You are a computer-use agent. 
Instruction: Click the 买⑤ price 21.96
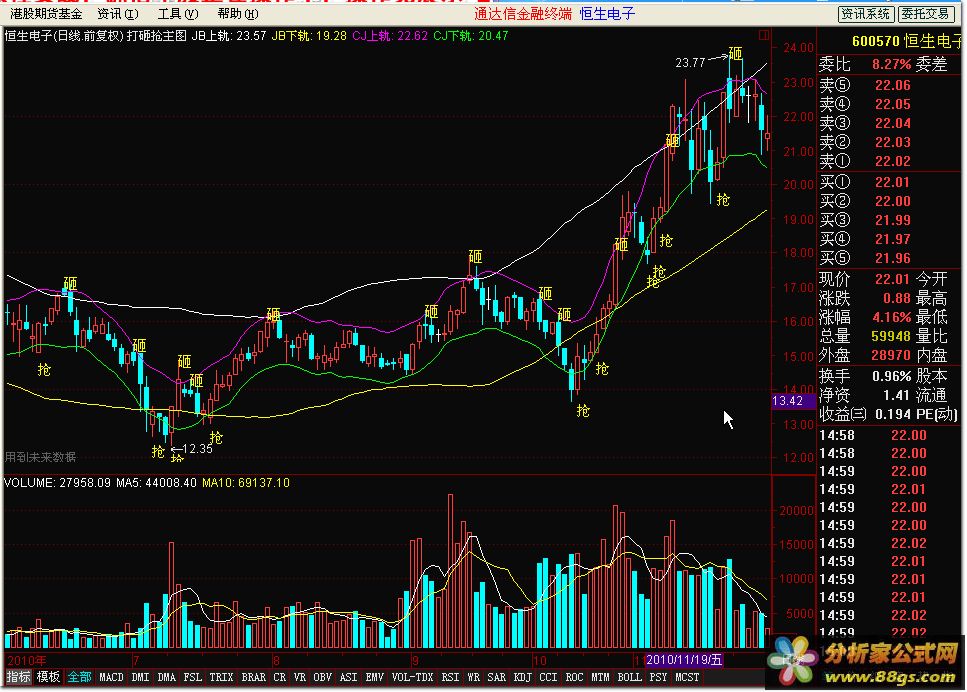(892, 258)
